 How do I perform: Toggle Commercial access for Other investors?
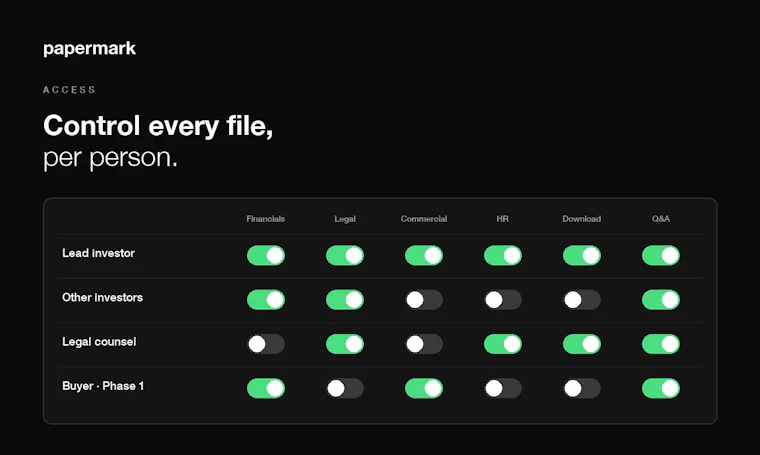pos(424,300)
